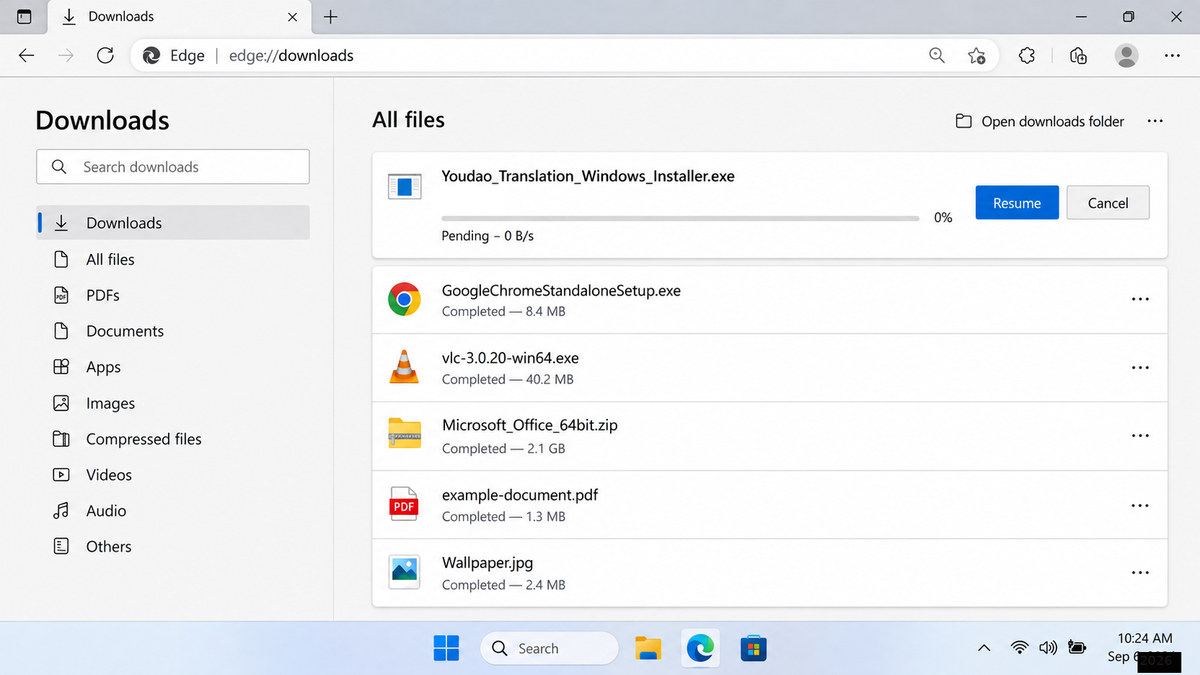
Task: Click the VLC cone icon
Action: [404, 367]
